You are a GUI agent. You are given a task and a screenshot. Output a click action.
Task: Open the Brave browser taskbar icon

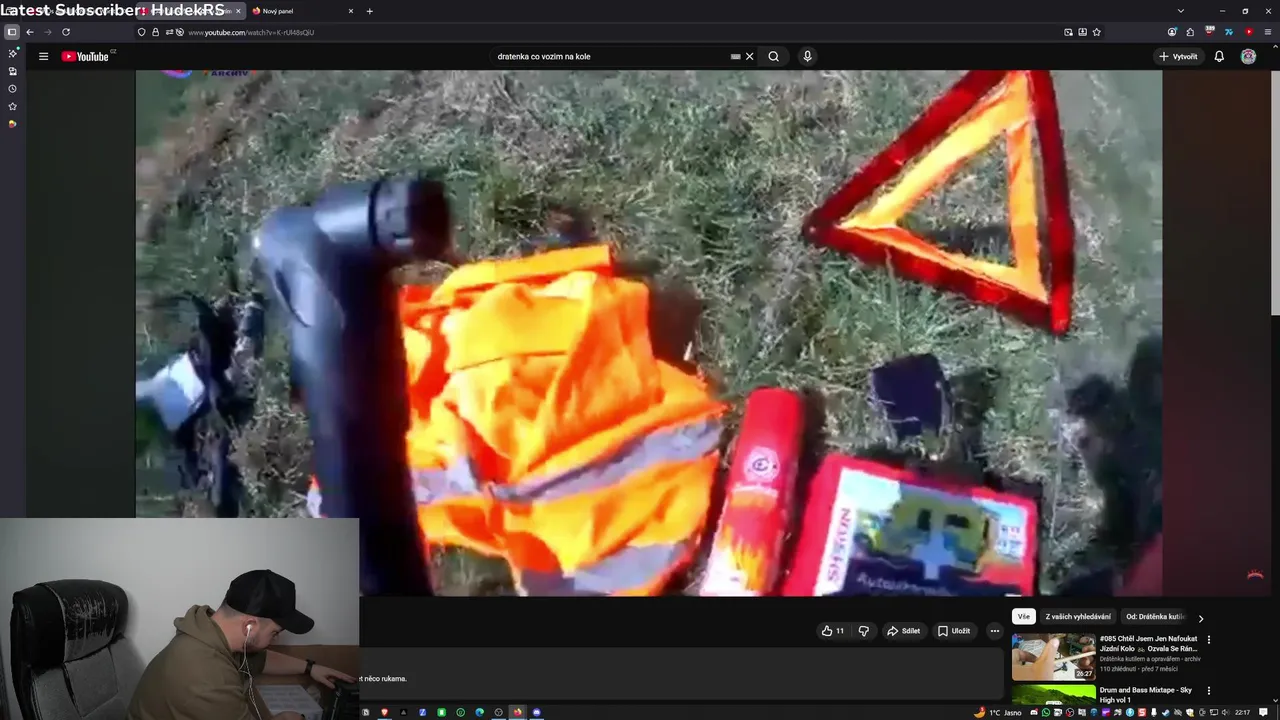tap(384, 712)
